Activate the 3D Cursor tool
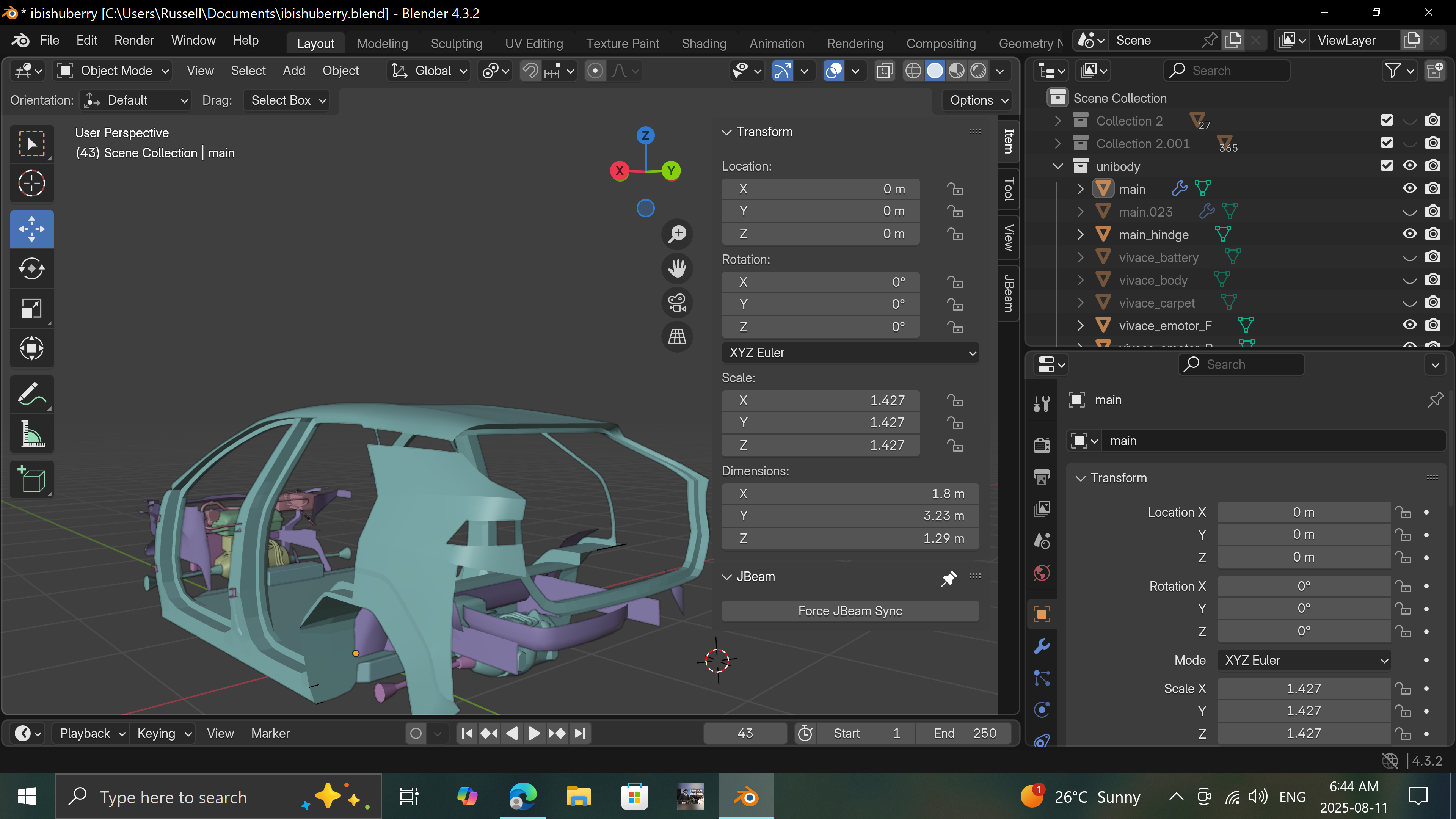 click(31, 183)
